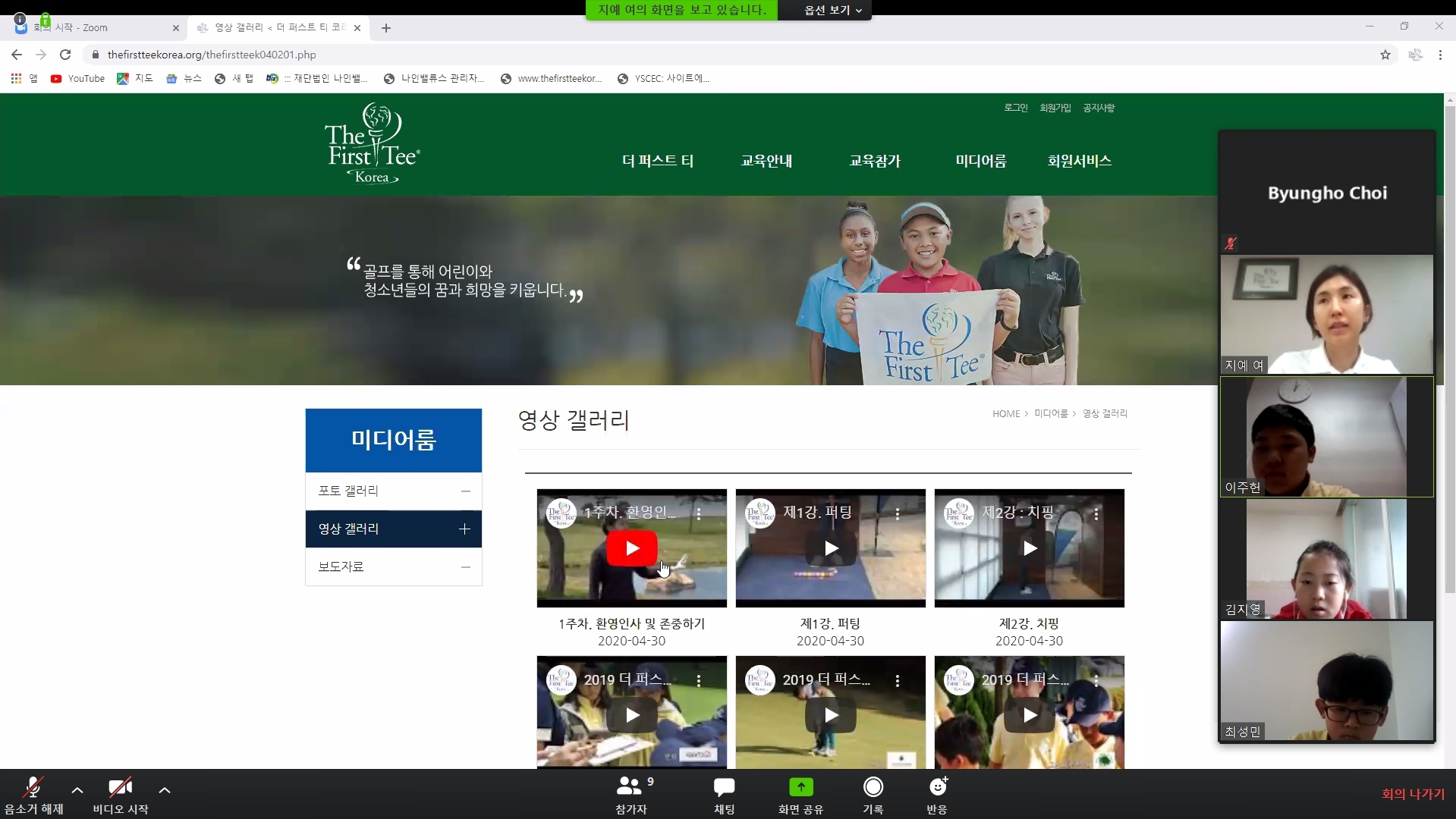Start recording with the record icon

pyautogui.click(x=873, y=787)
